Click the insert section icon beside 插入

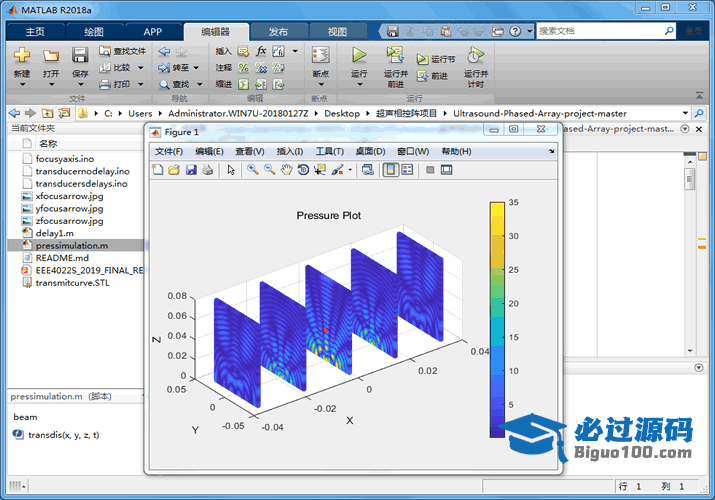244,52
